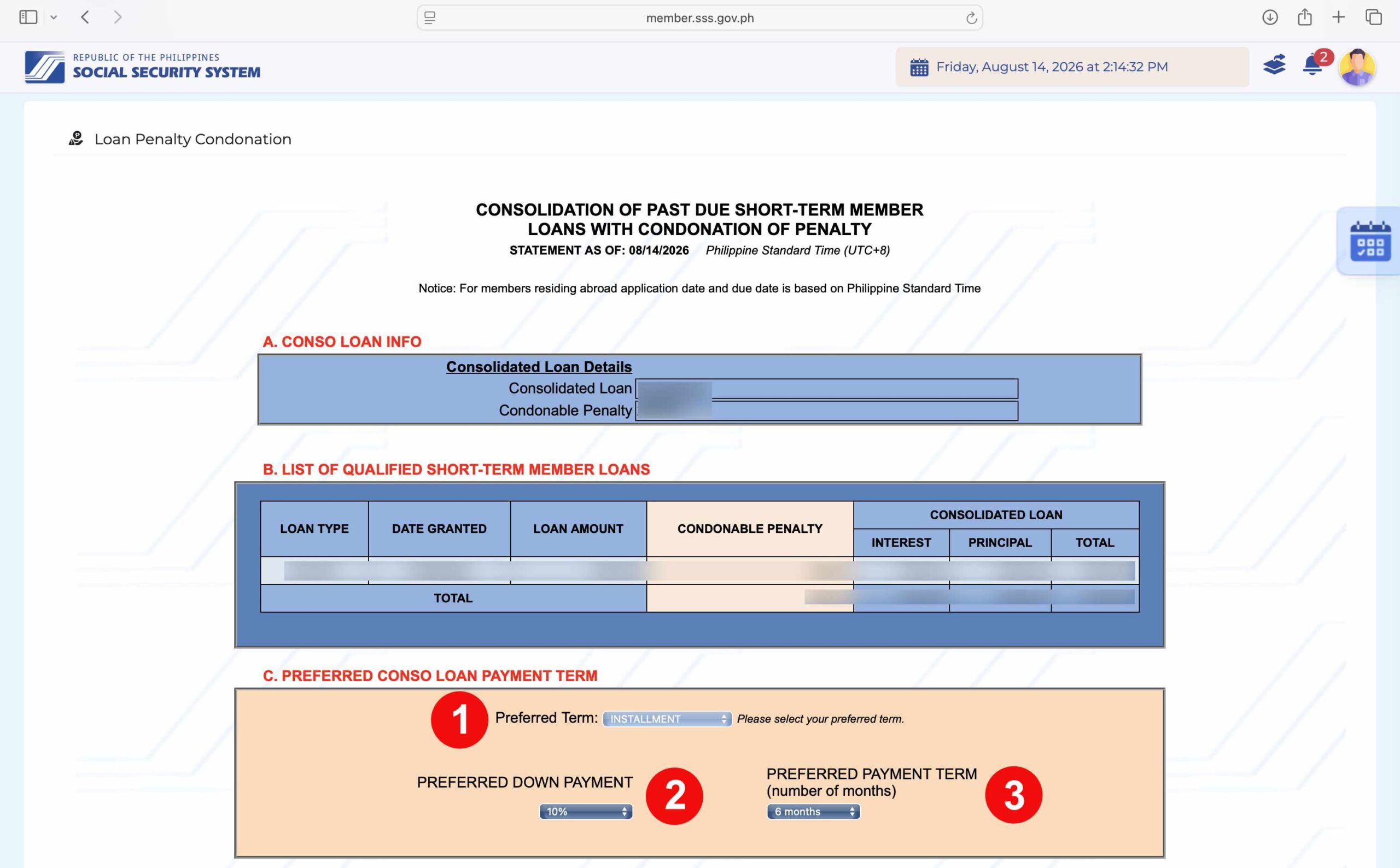Click the 'PREFERRED PAYMENT TERM' label
1400x868 pixels.
872,774
